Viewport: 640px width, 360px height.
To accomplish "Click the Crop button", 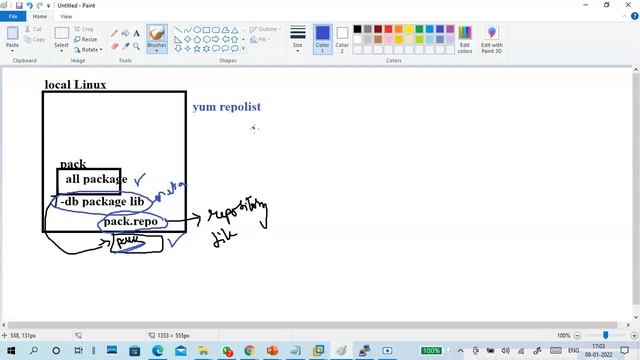I will [84, 29].
